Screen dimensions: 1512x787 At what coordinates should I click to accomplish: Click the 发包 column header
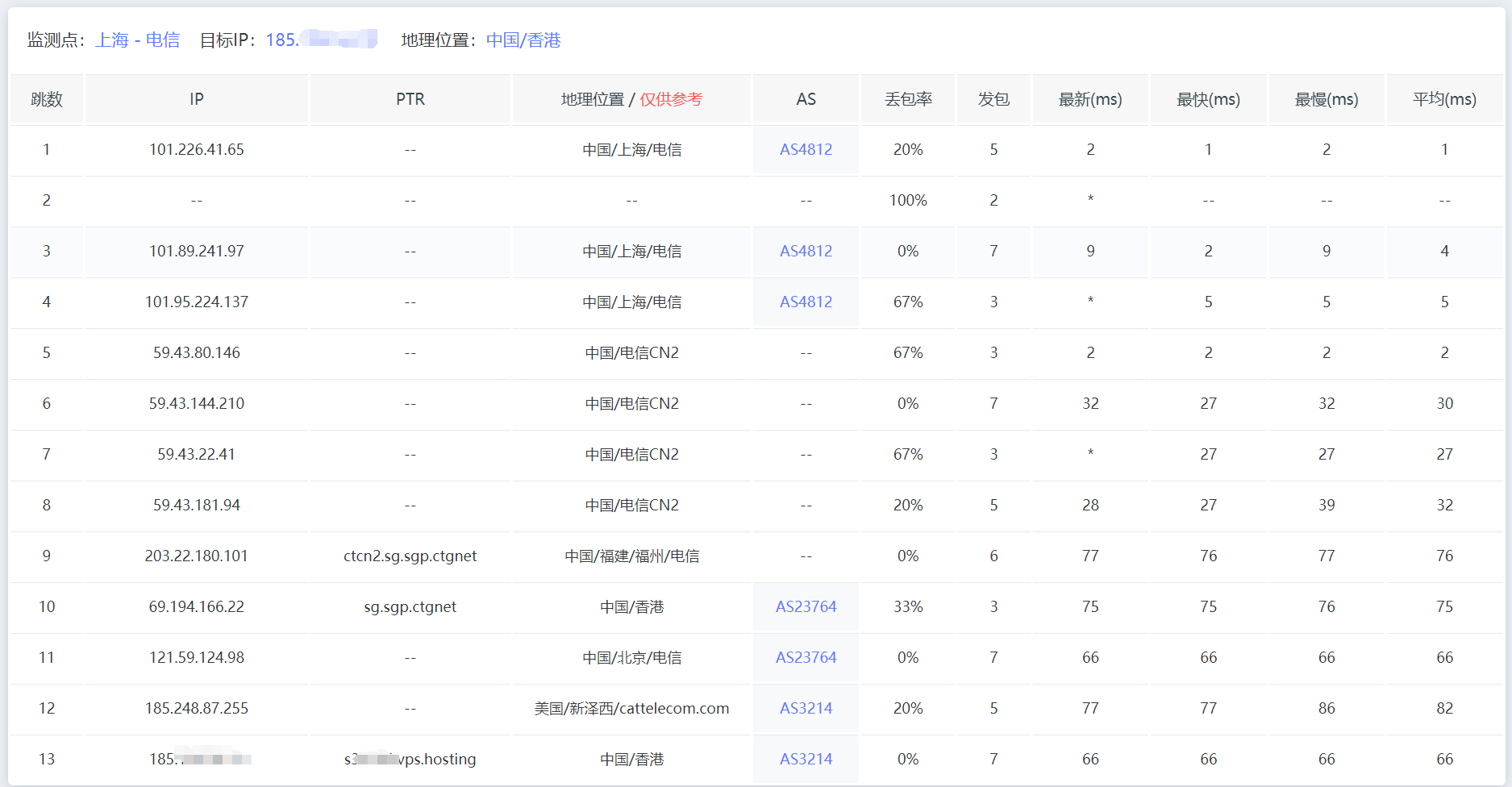(993, 99)
